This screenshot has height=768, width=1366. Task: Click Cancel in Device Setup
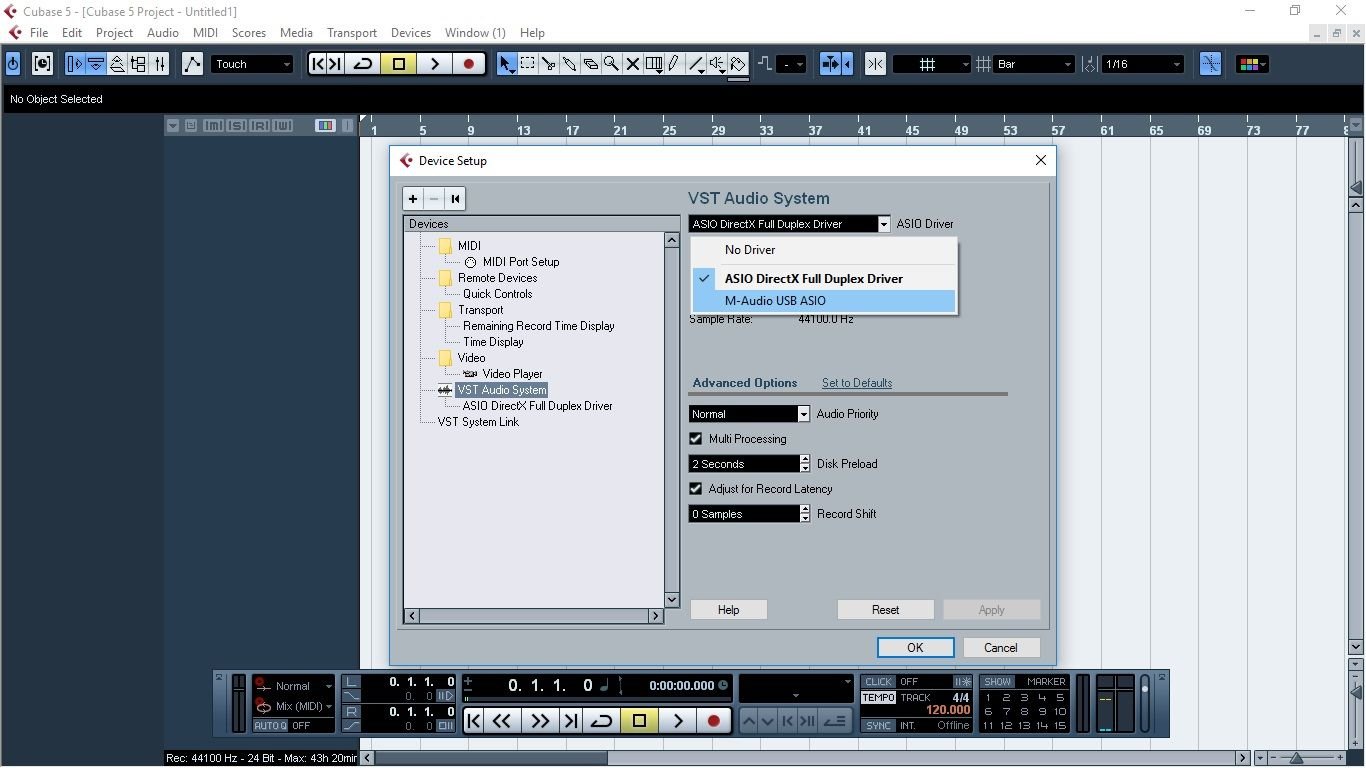(x=1001, y=648)
